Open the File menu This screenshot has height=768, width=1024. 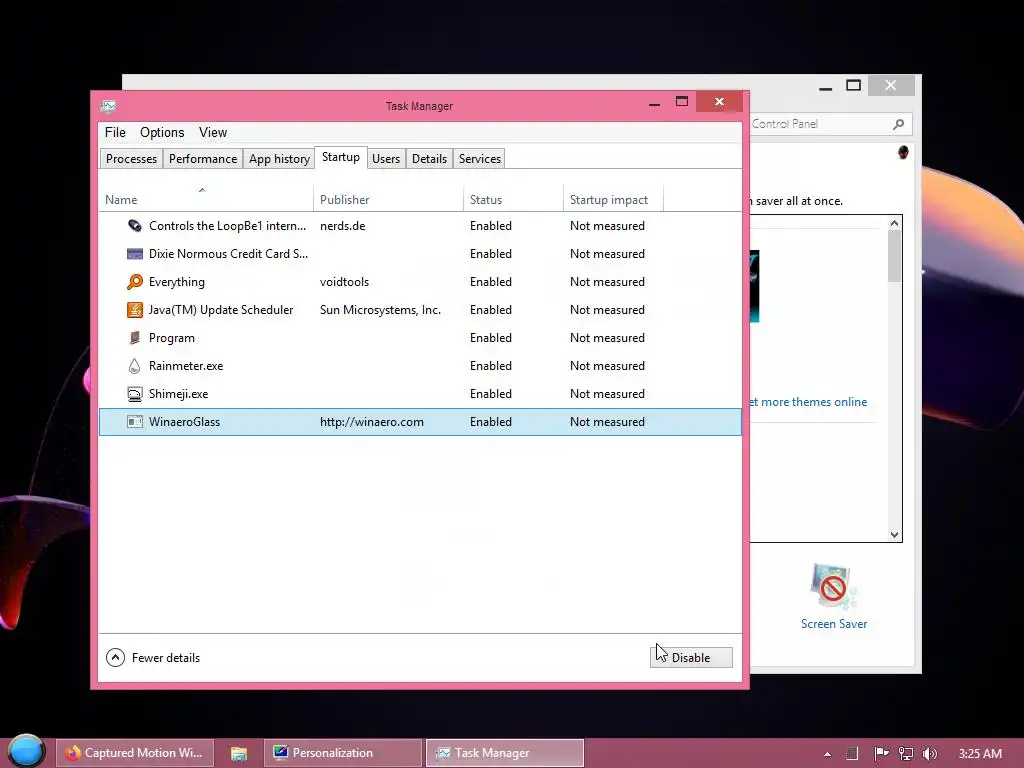point(115,133)
